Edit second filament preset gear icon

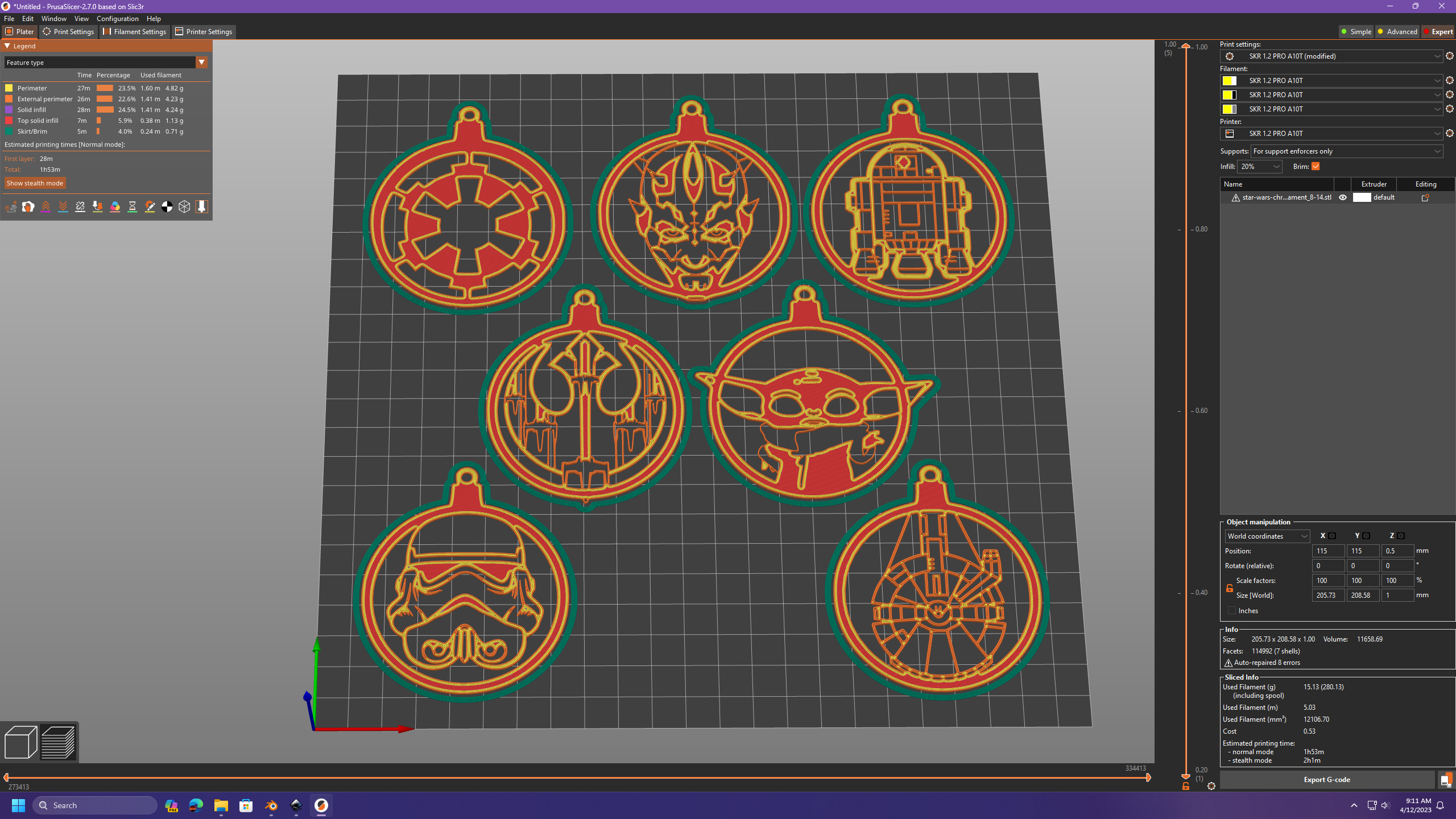pos(1450,94)
